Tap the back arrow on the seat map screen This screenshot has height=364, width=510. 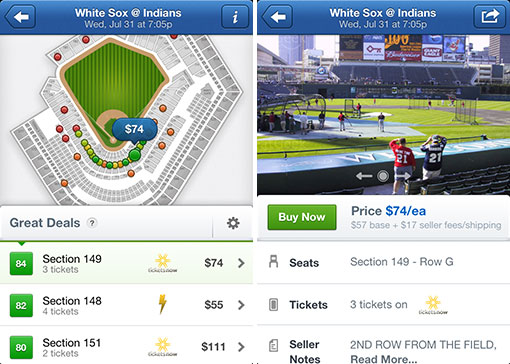[20, 16]
